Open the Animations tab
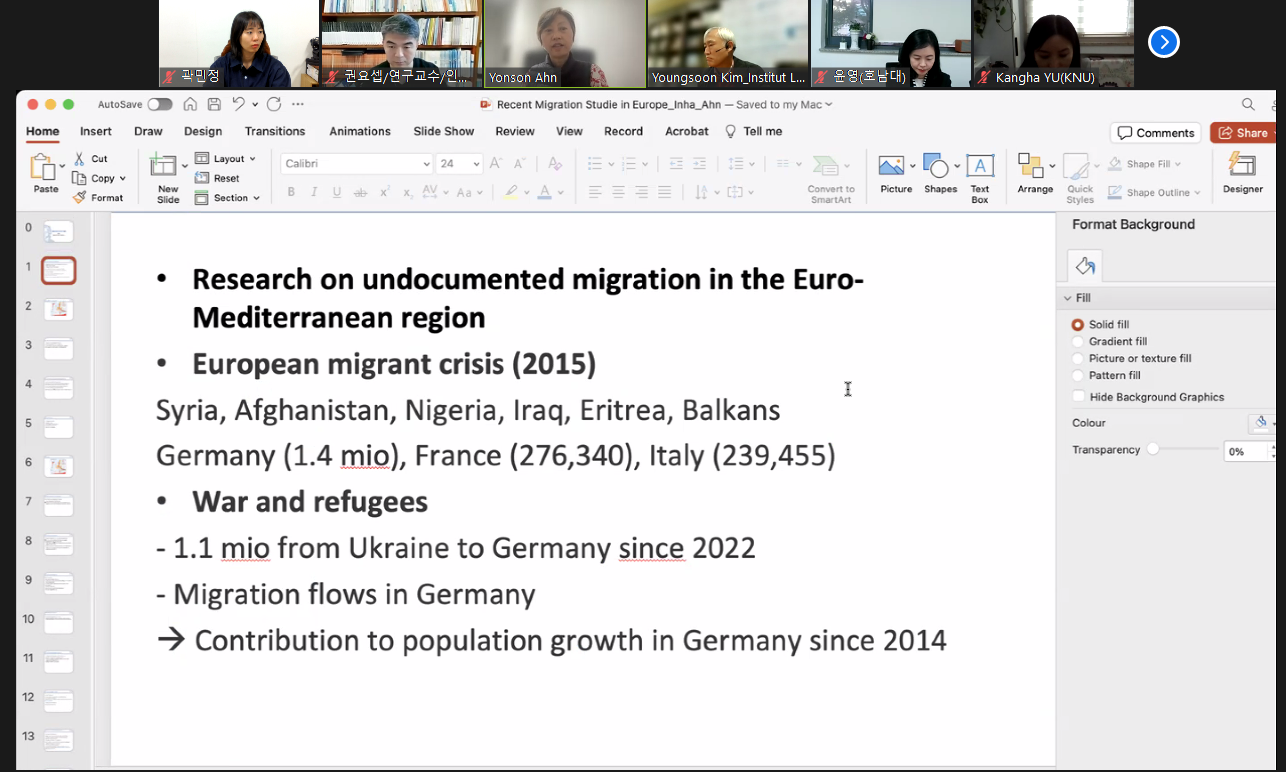The height and width of the screenshot is (772, 1286). pos(360,131)
